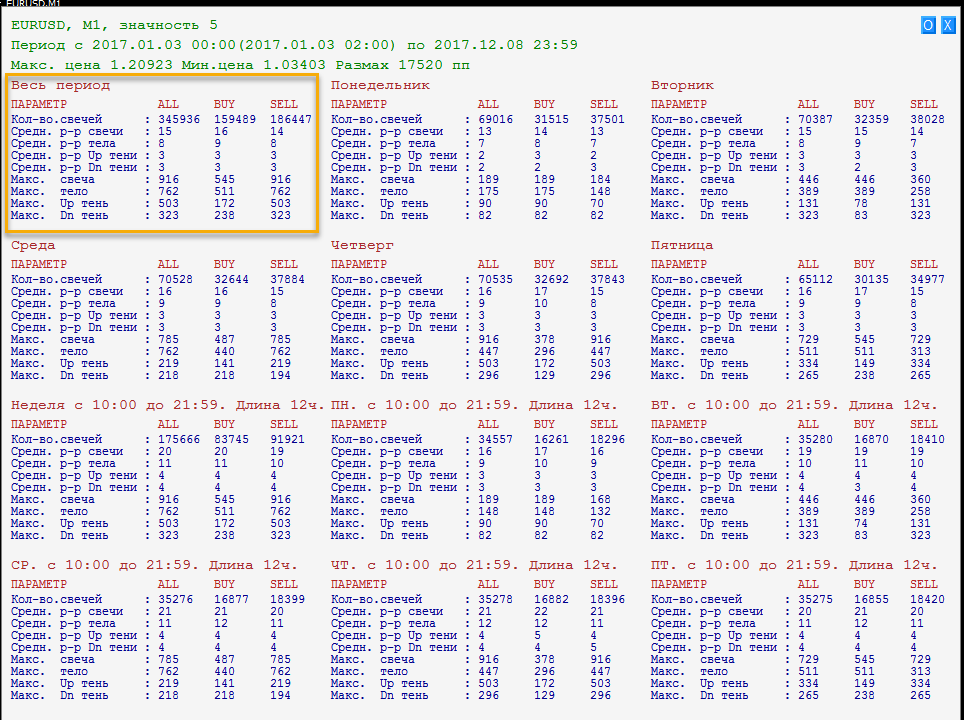The width and height of the screenshot is (964, 720).
Task: Select the 'Четверг' section heading
Action: point(362,245)
